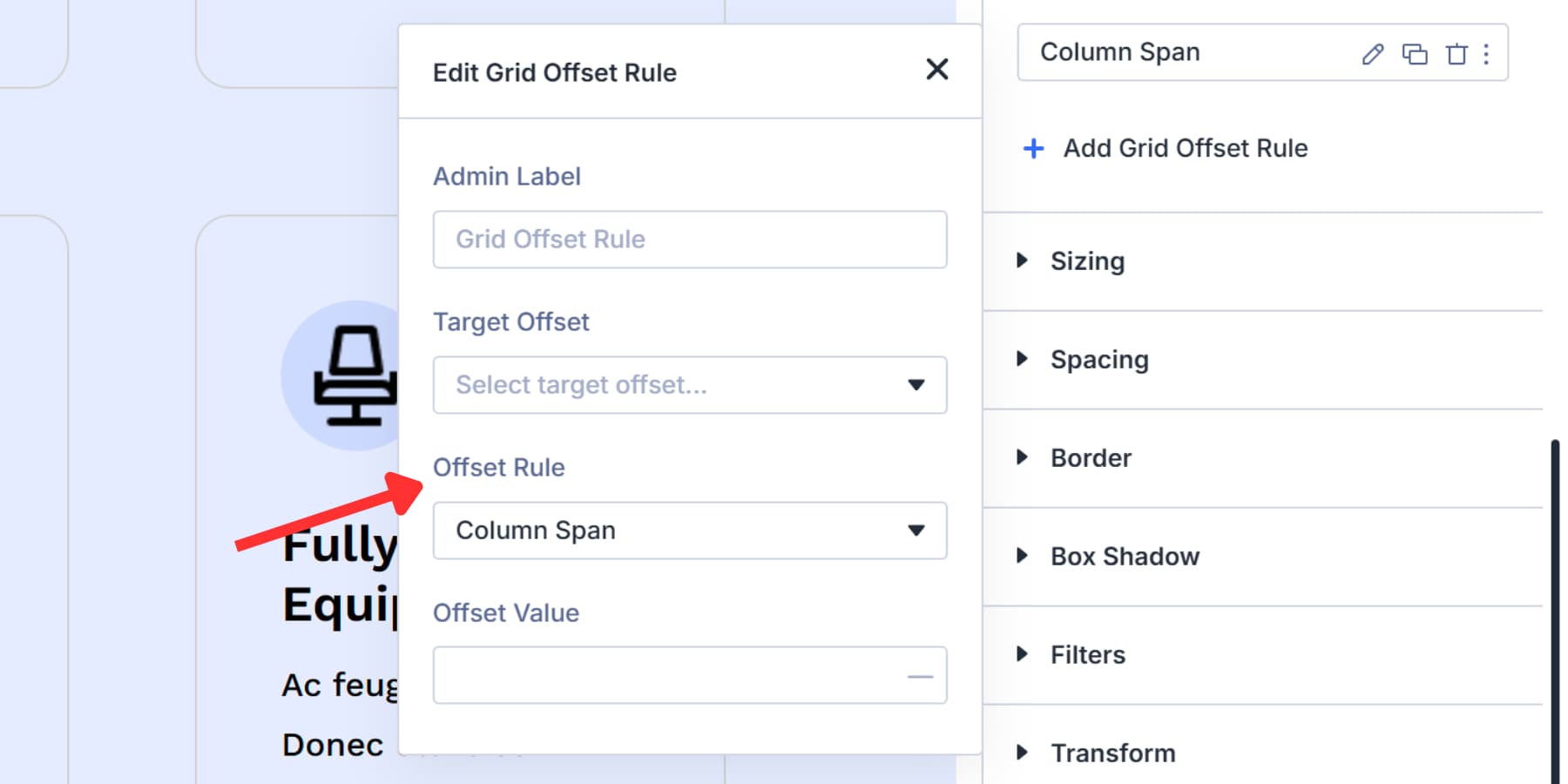Expand the Filters section

point(1088,654)
